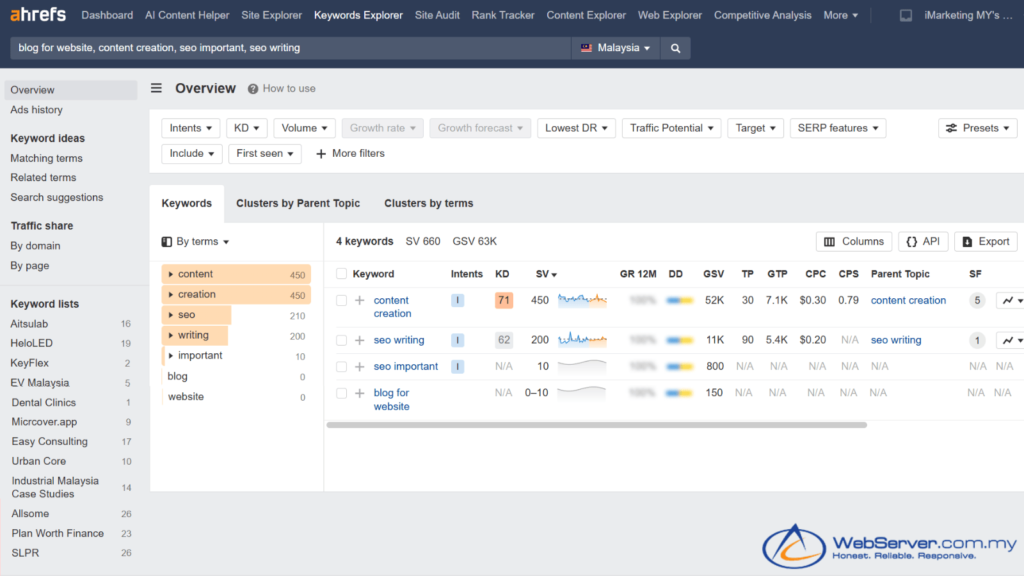The image size is (1024, 576).
Task: Open Rank Tracker in top navigation
Action: point(503,15)
